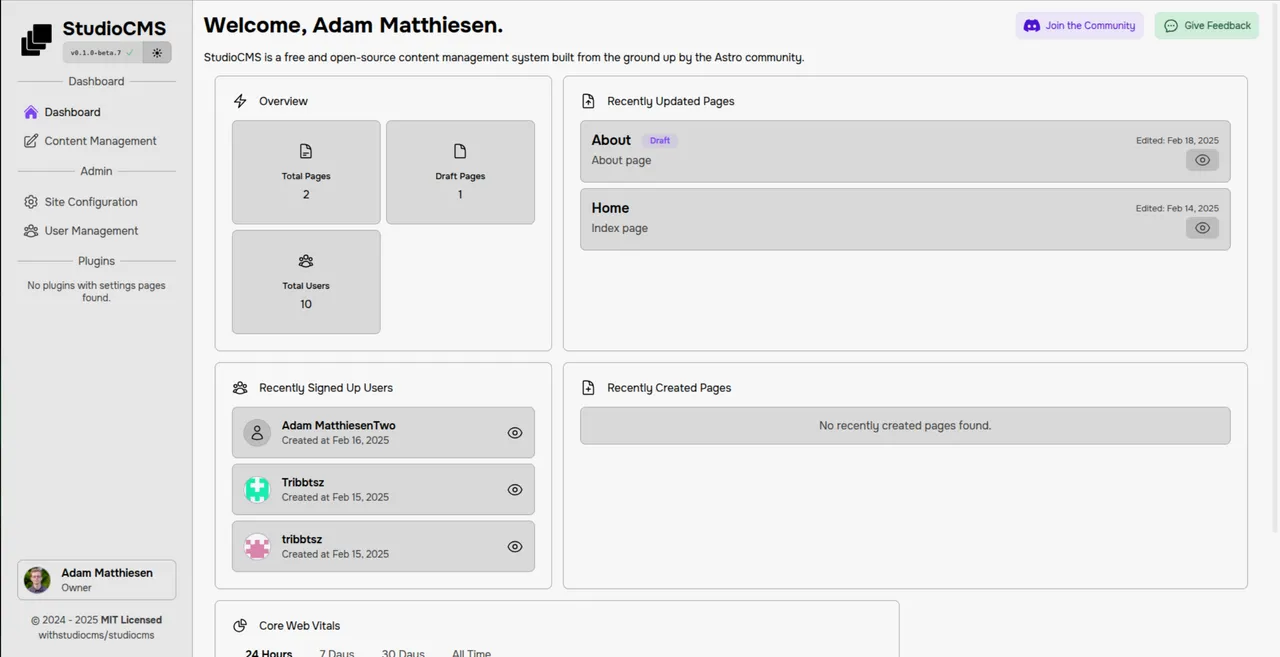
Task: Toggle the light/dark theme sun button
Action: (x=157, y=53)
